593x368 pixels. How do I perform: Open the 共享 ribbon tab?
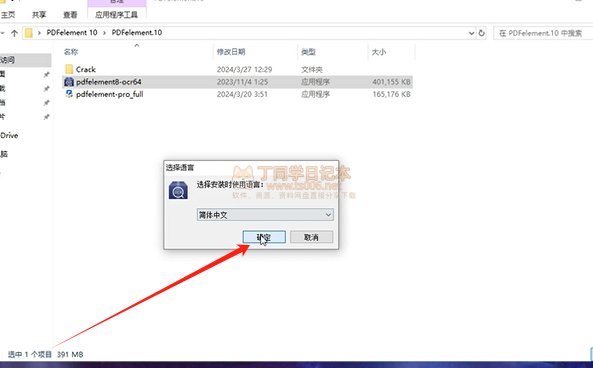pyautogui.click(x=39, y=15)
